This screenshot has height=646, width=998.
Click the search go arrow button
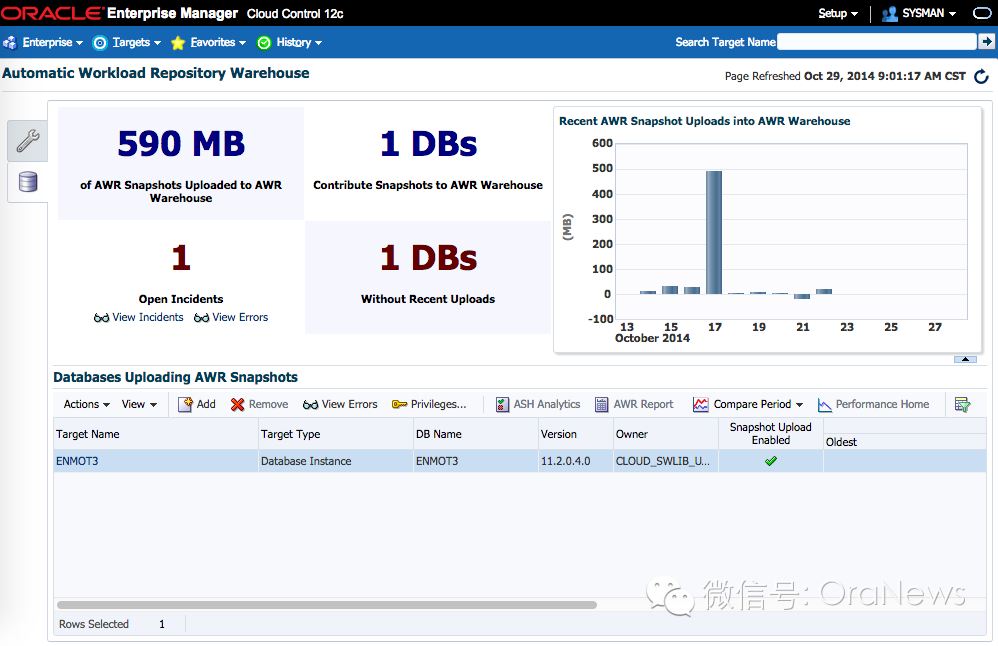point(986,42)
